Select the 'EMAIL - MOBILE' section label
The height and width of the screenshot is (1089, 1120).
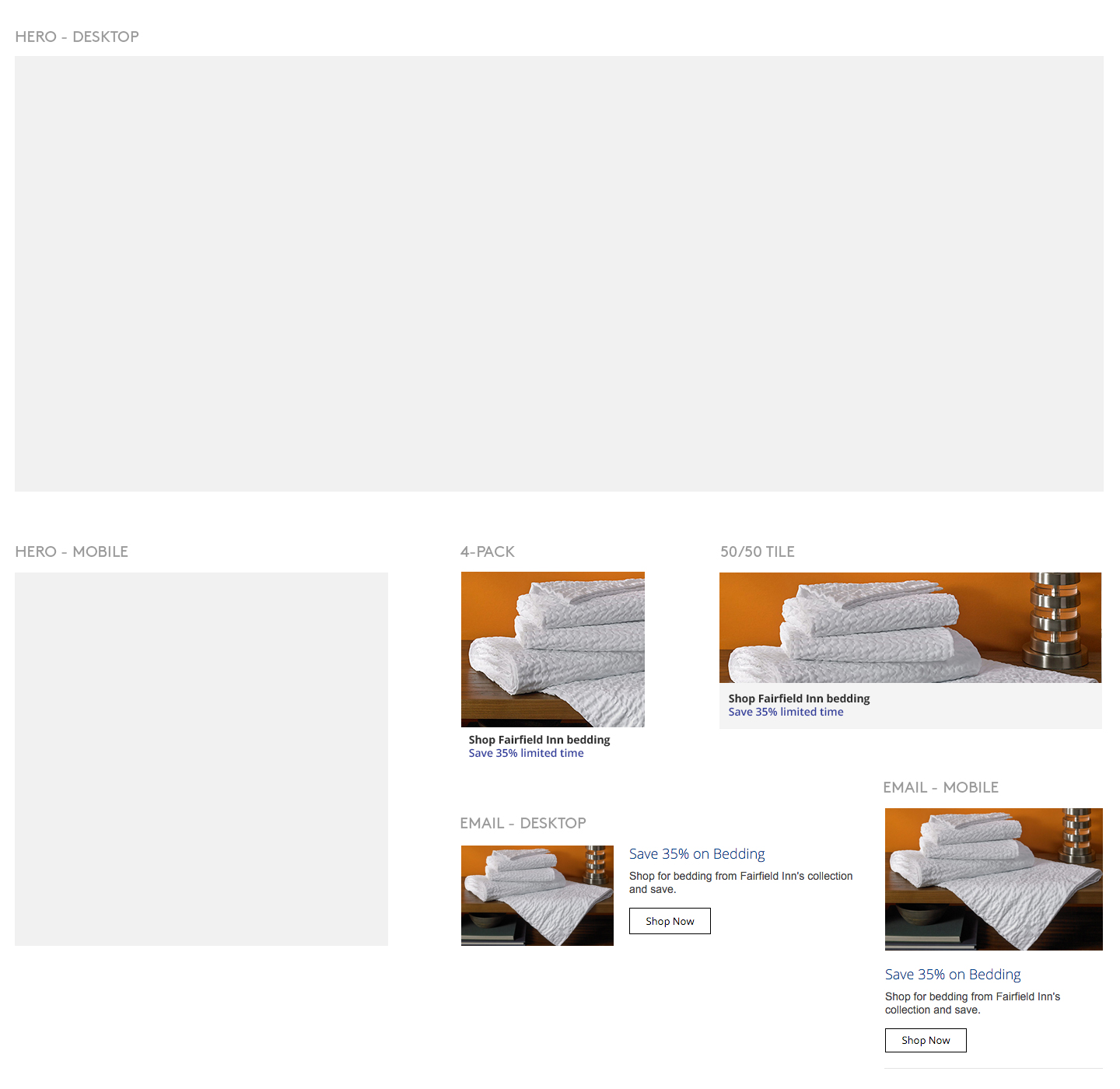click(x=940, y=787)
